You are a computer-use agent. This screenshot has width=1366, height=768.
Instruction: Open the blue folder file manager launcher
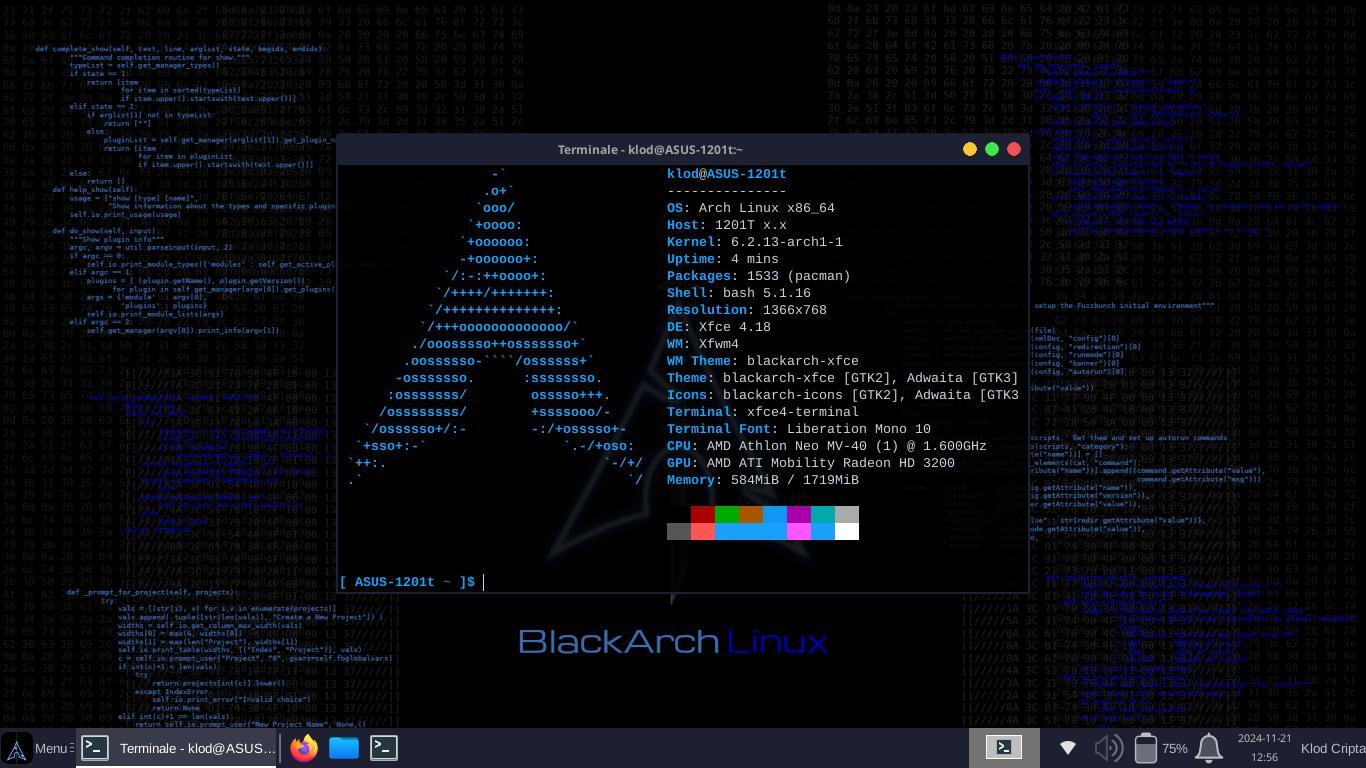point(344,748)
